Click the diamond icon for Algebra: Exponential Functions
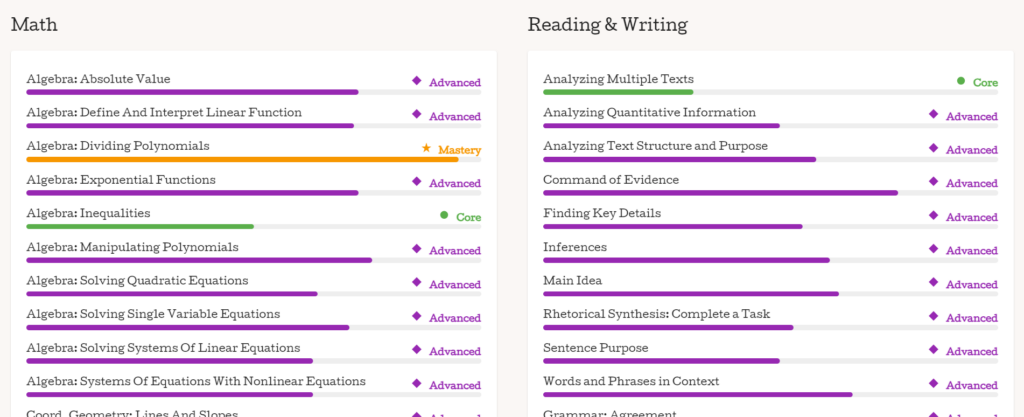The height and width of the screenshot is (417, 1024). point(417,181)
